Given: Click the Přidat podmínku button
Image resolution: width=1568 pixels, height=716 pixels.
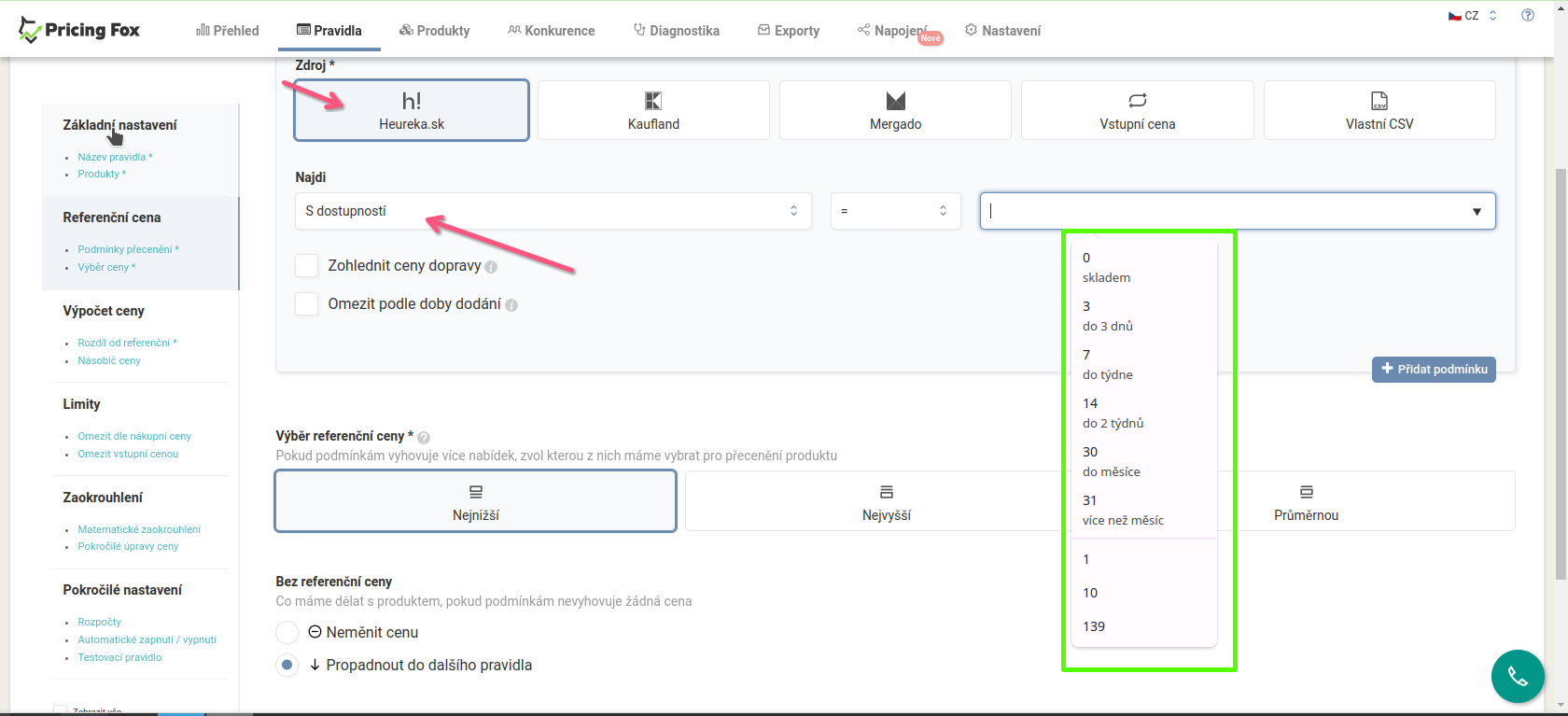Looking at the screenshot, I should pyautogui.click(x=1434, y=369).
